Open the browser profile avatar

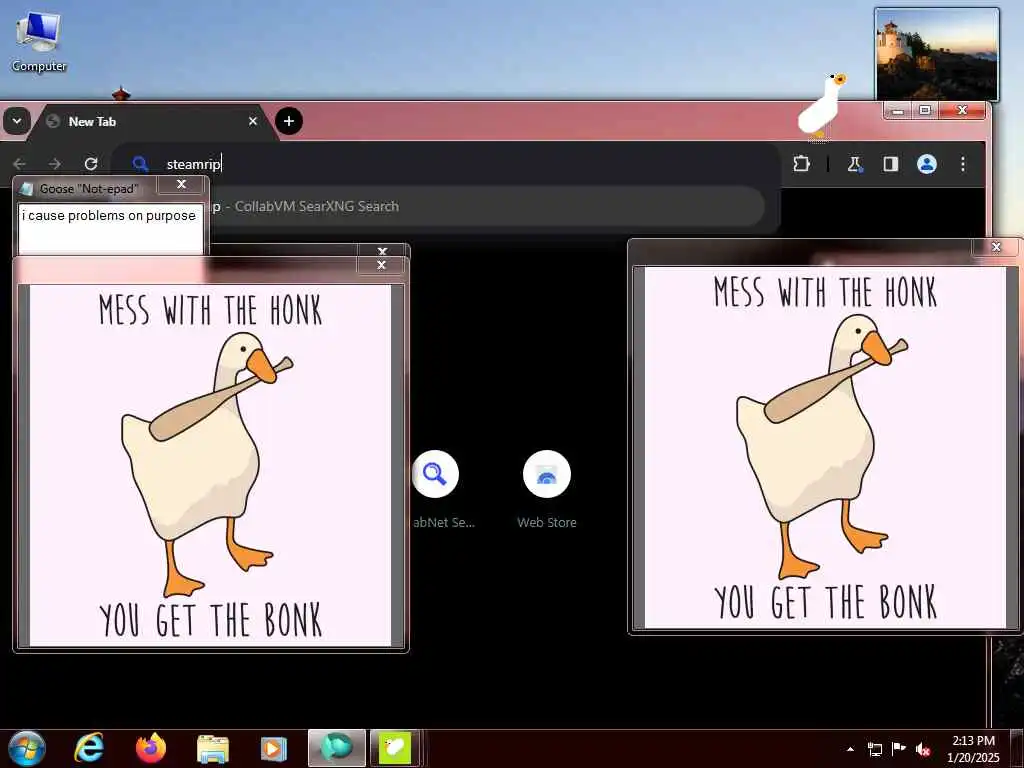click(x=927, y=164)
